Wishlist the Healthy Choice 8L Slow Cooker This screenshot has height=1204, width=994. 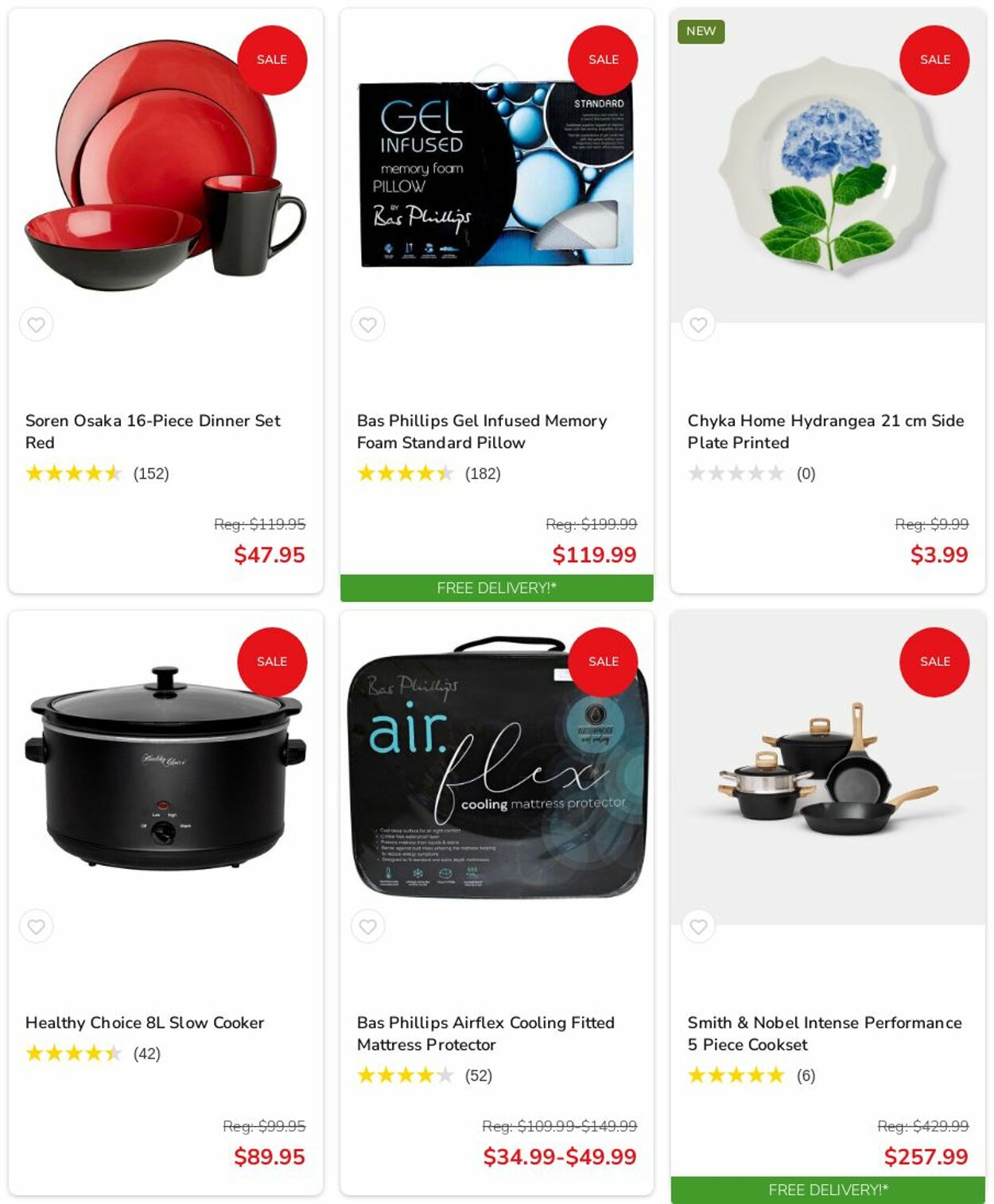point(37,926)
